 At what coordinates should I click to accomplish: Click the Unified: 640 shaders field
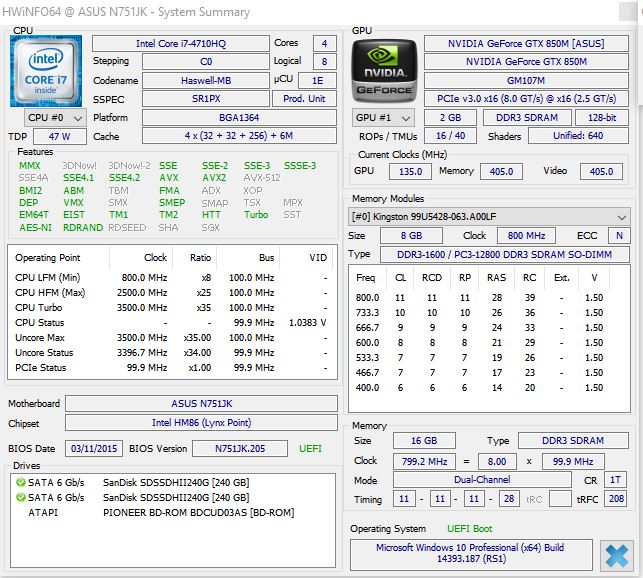point(578,136)
